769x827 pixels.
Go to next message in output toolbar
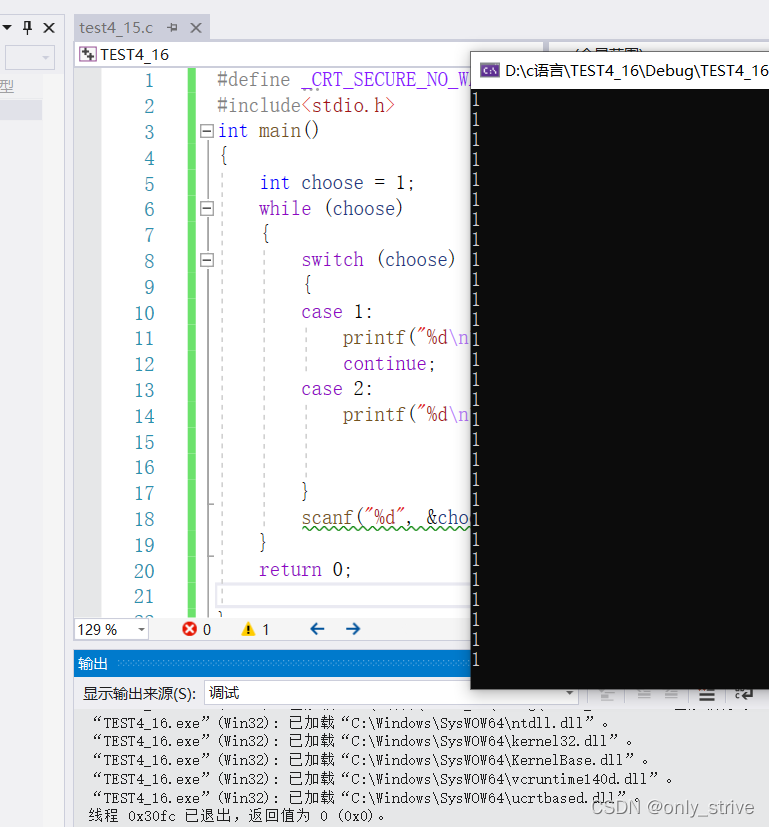point(671,695)
